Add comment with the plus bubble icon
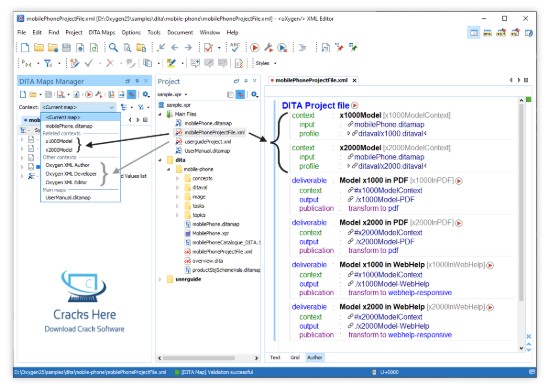Screen dimensions: 550x390 [195, 63]
